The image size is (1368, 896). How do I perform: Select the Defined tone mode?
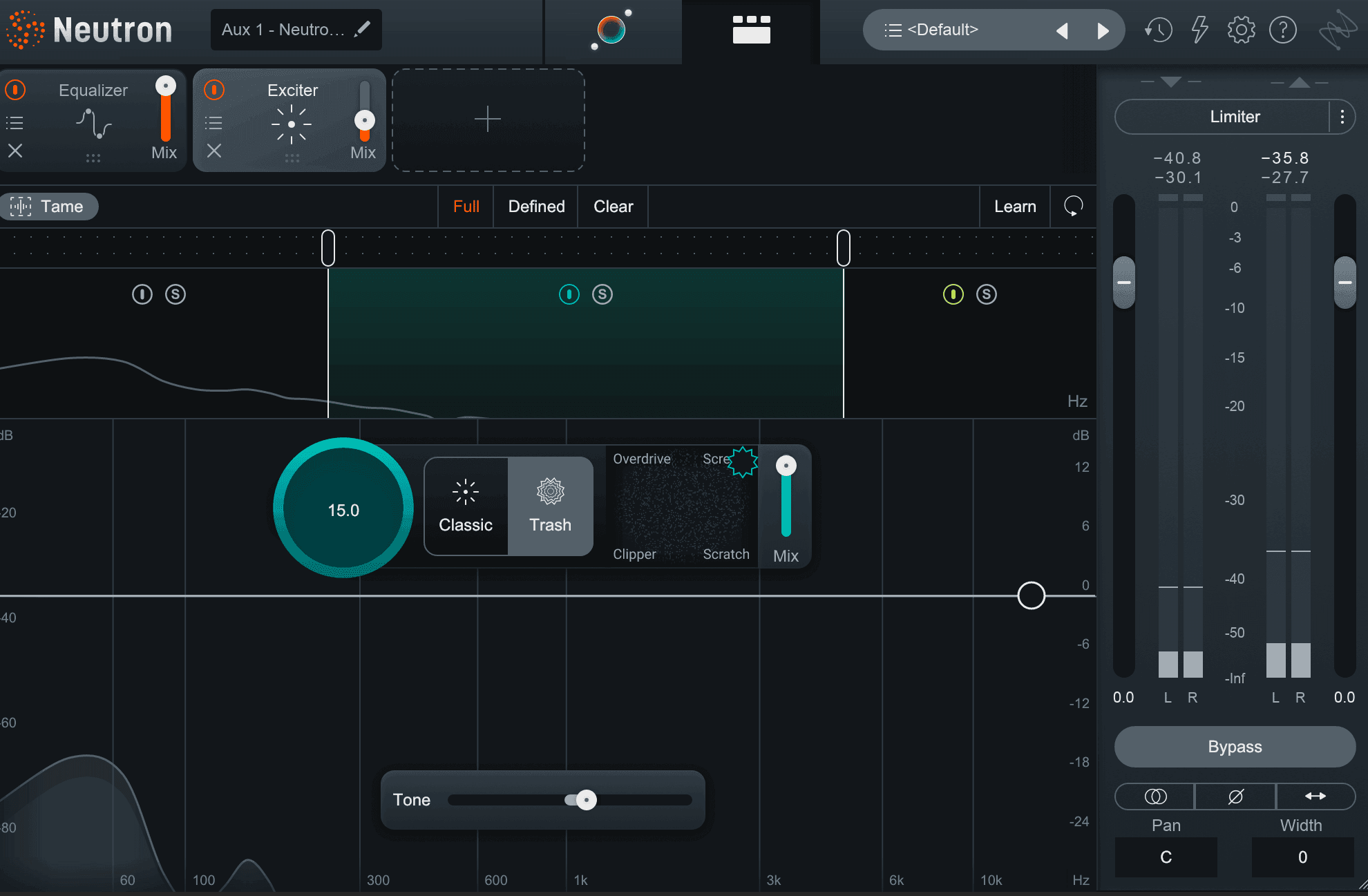coord(536,206)
